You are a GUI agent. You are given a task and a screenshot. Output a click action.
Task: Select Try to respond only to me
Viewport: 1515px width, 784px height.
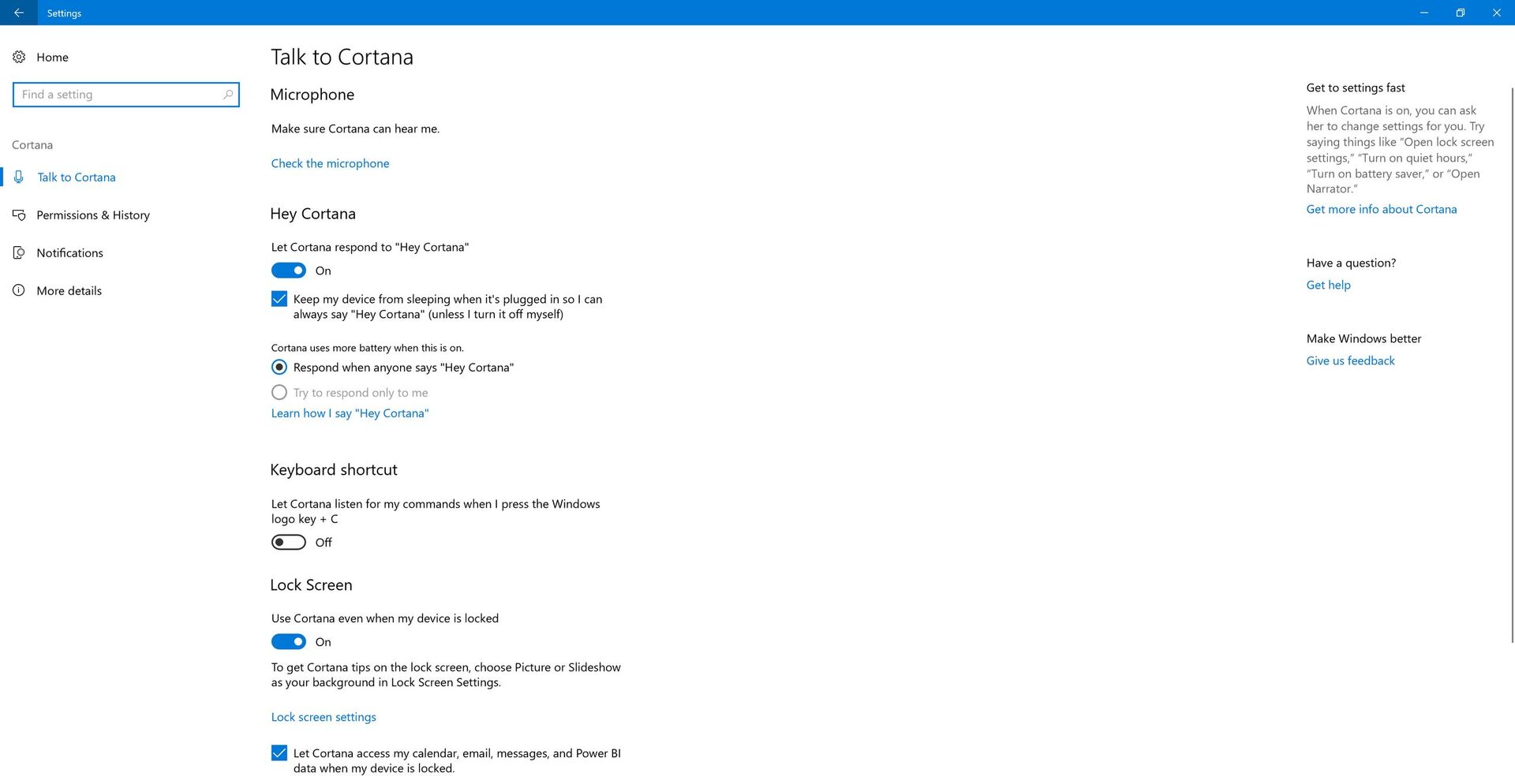click(x=279, y=392)
